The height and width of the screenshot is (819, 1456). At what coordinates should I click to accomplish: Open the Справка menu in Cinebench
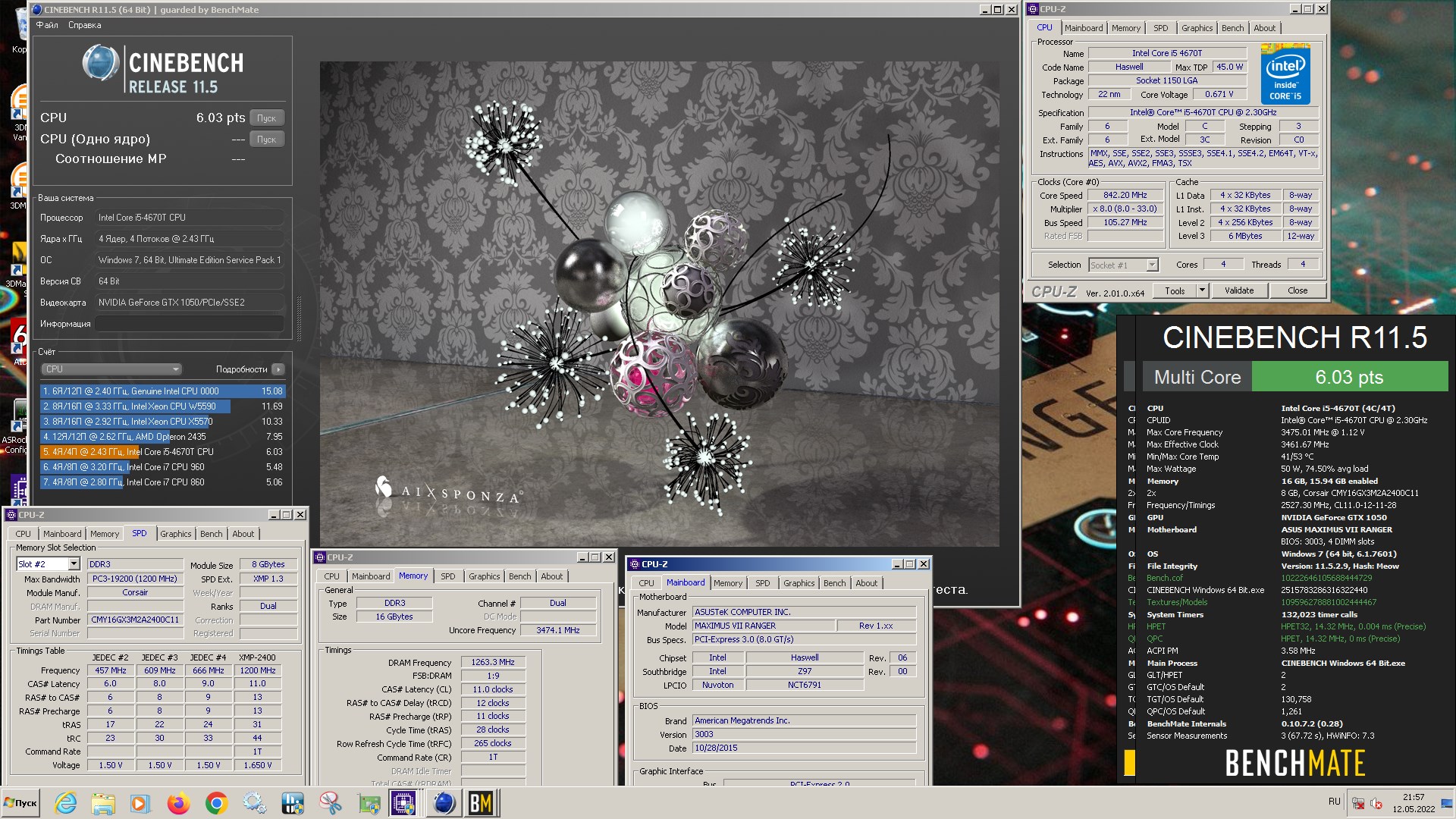click(x=84, y=25)
